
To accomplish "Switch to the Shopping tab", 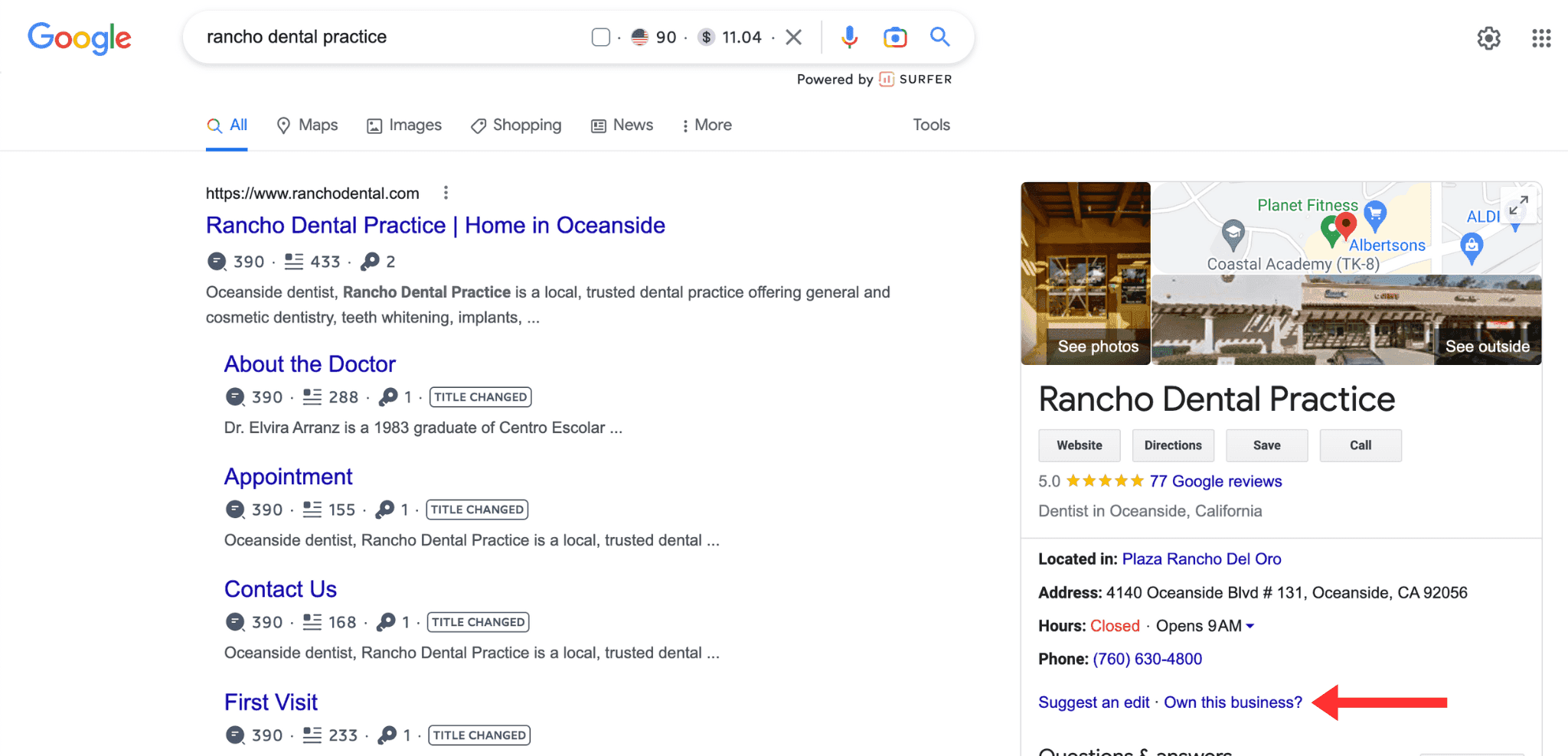I will [x=516, y=125].
